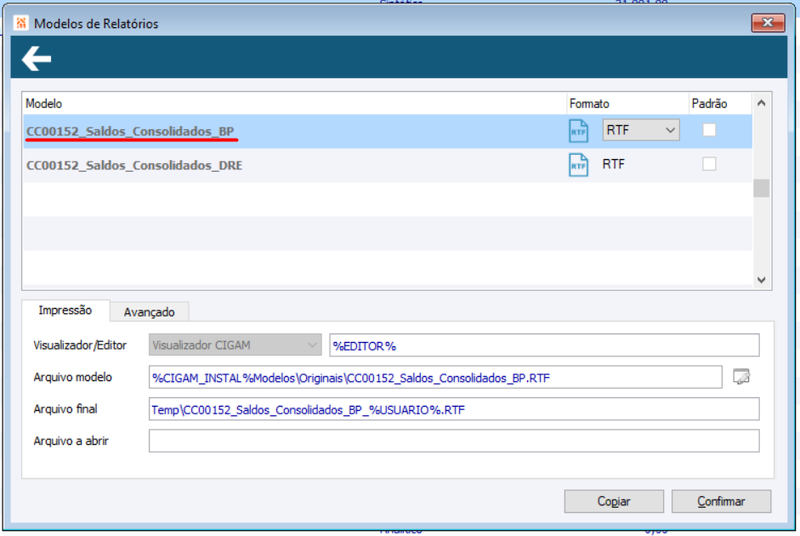800x536 pixels.
Task: Switch to the Impressão tab
Action: click(65, 310)
